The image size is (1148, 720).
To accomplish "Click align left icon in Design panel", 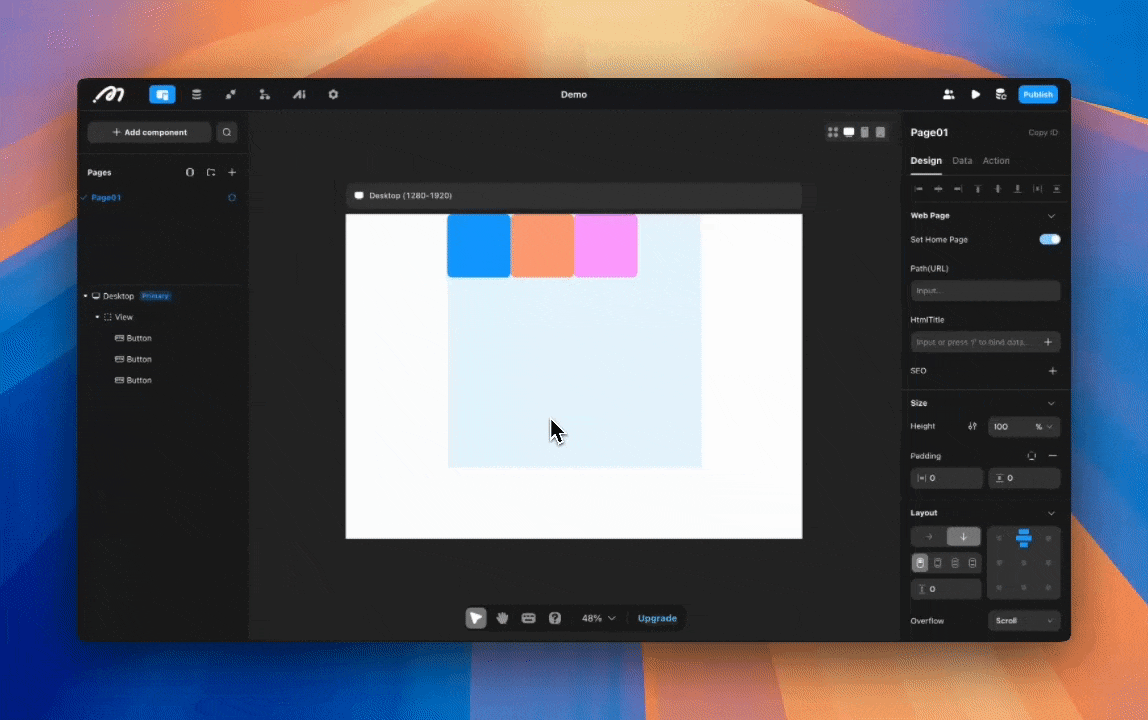I will (918, 189).
